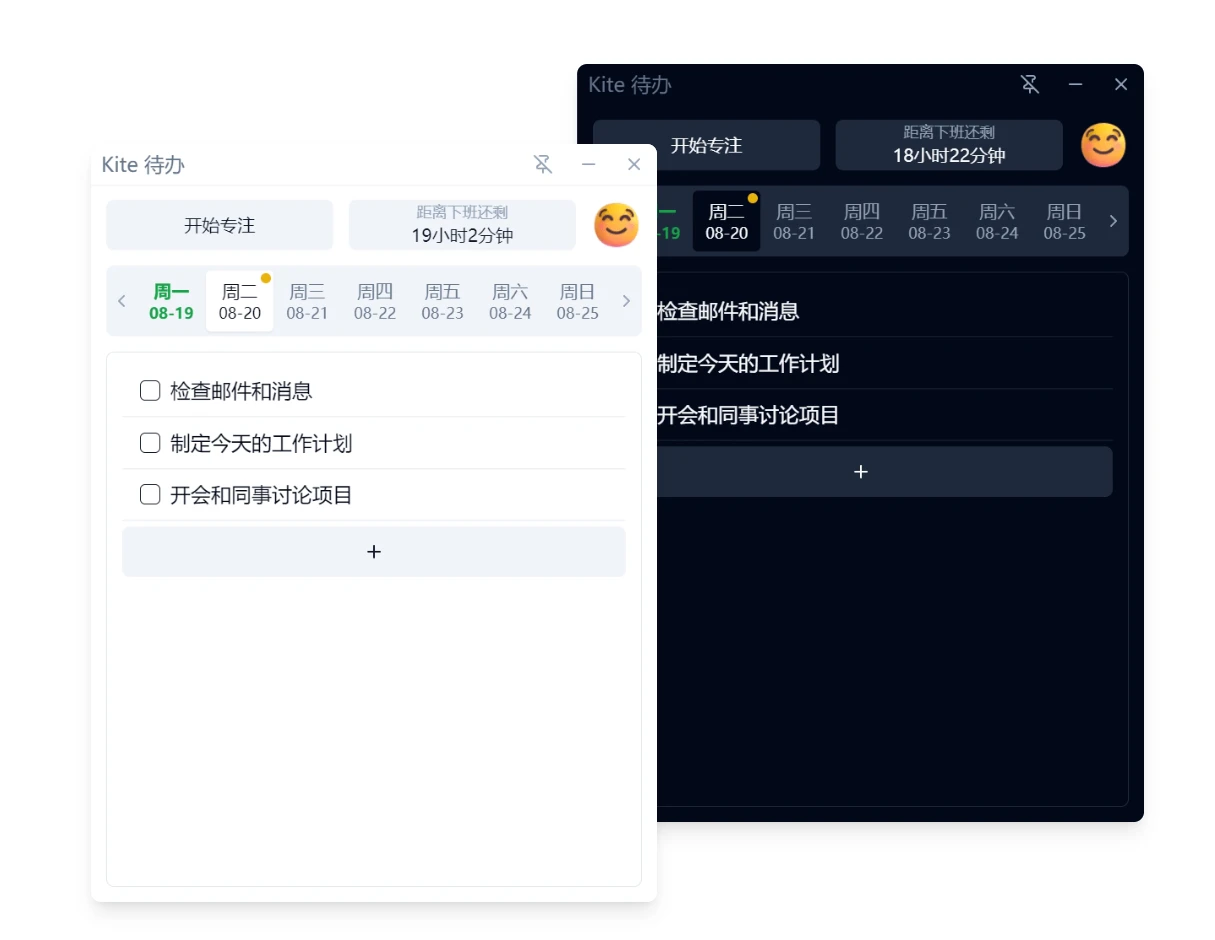The height and width of the screenshot is (940, 1215).
Task: Click the smiley emoji in light window
Action: pos(616,225)
